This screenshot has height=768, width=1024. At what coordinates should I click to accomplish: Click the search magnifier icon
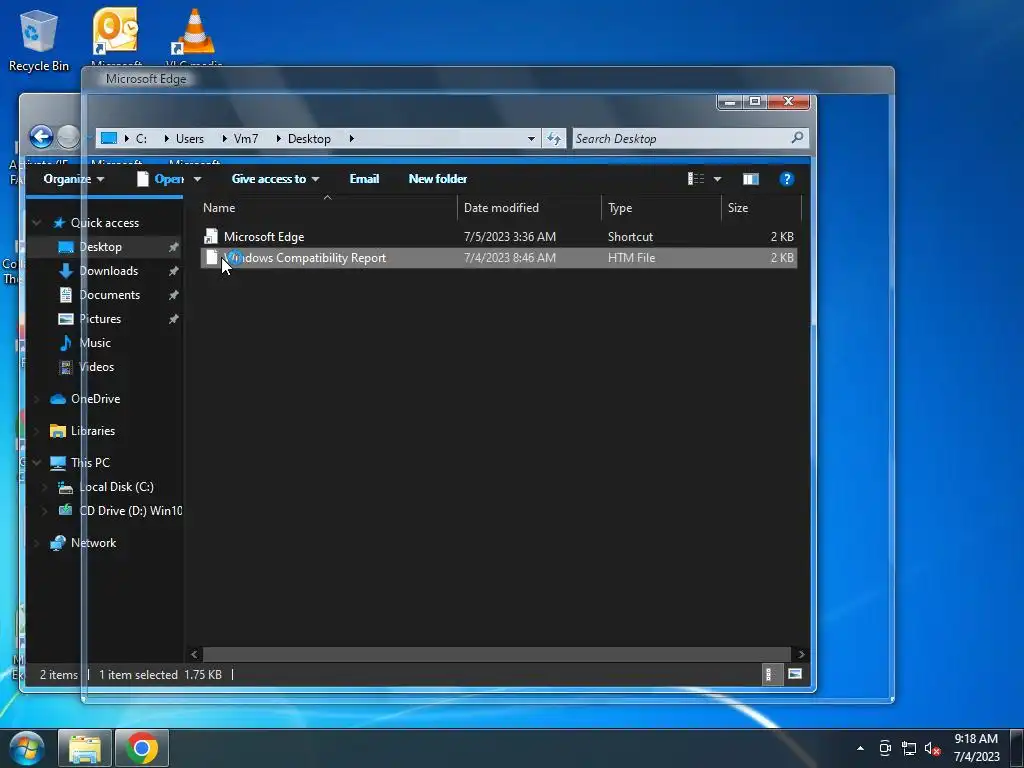[797, 138]
